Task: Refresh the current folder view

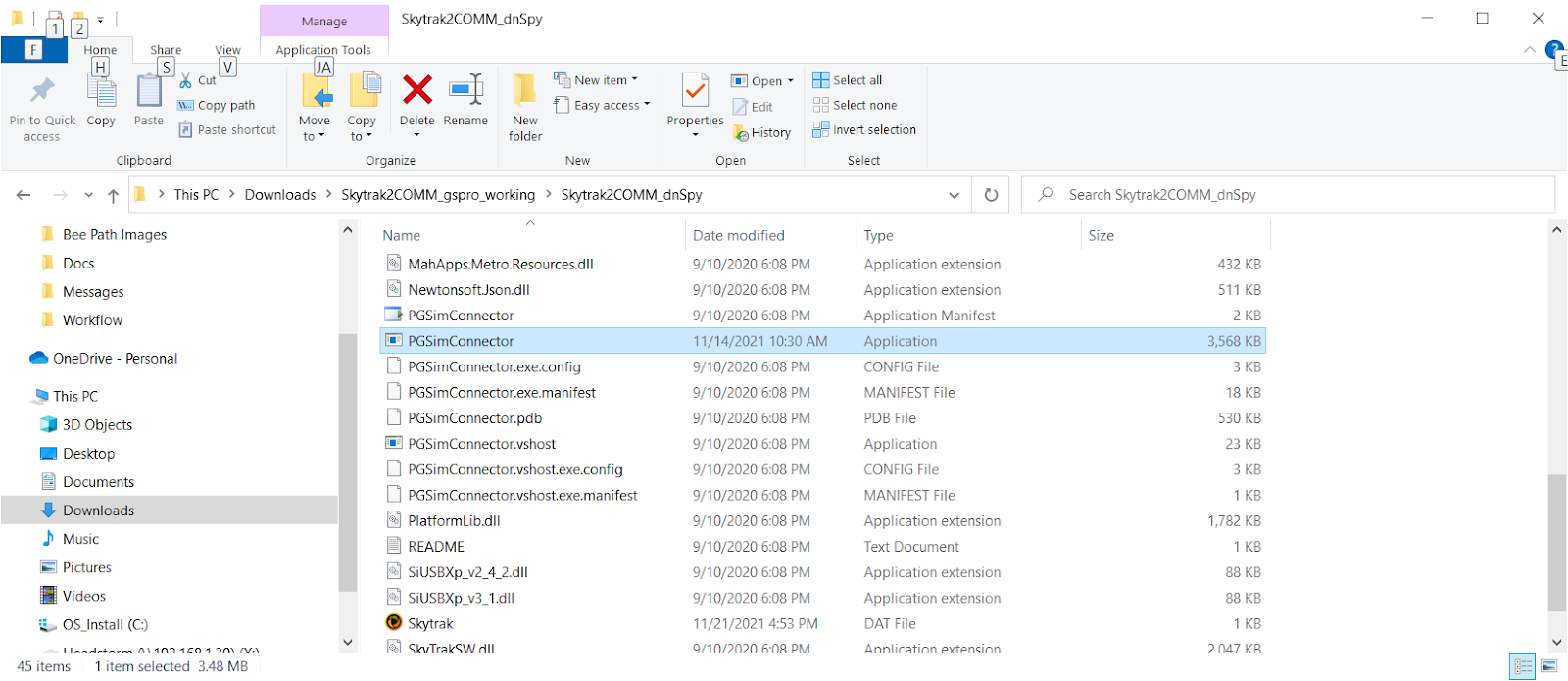Action: [x=991, y=195]
